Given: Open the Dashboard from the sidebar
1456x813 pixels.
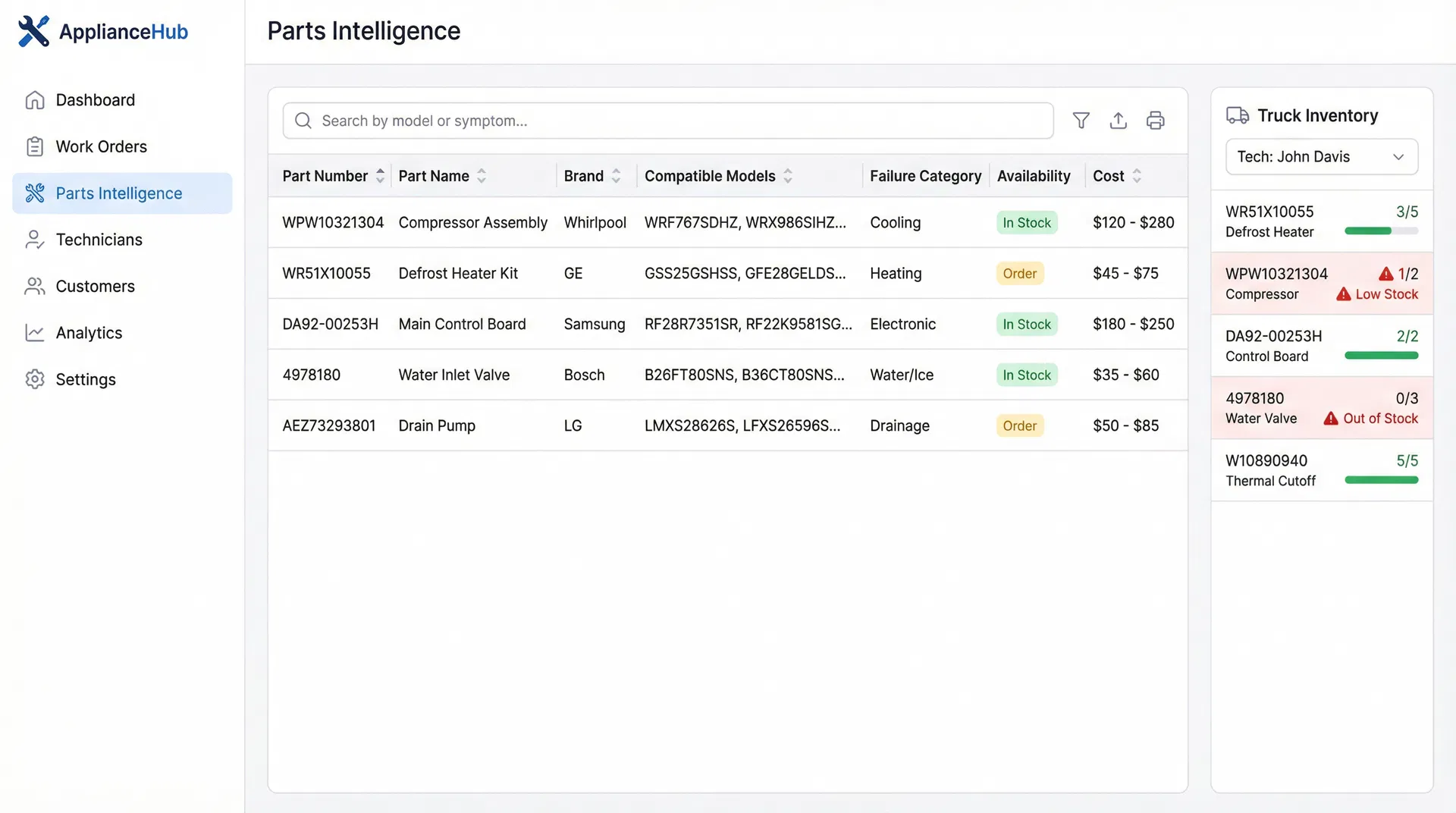Looking at the screenshot, I should coord(95,99).
